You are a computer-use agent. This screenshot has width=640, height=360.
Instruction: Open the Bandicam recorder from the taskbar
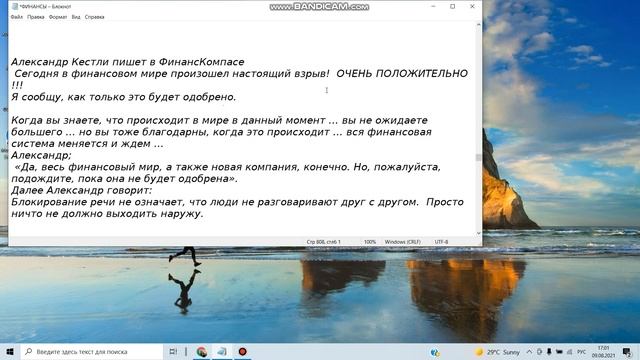point(242,352)
